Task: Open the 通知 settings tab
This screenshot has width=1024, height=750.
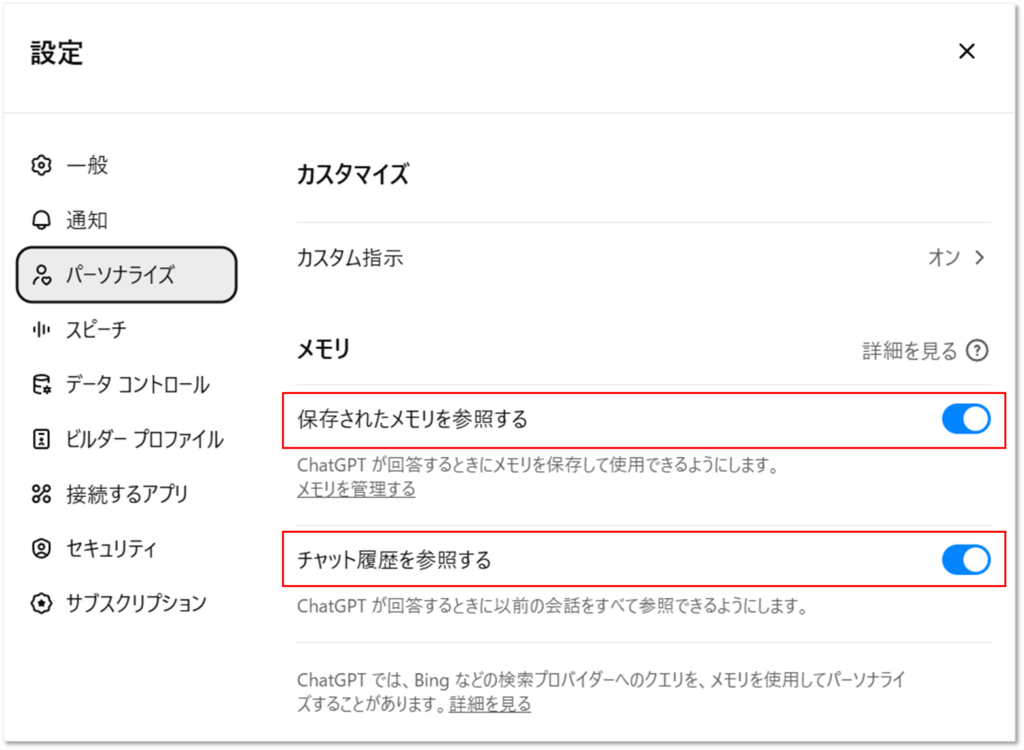Action: (87, 221)
